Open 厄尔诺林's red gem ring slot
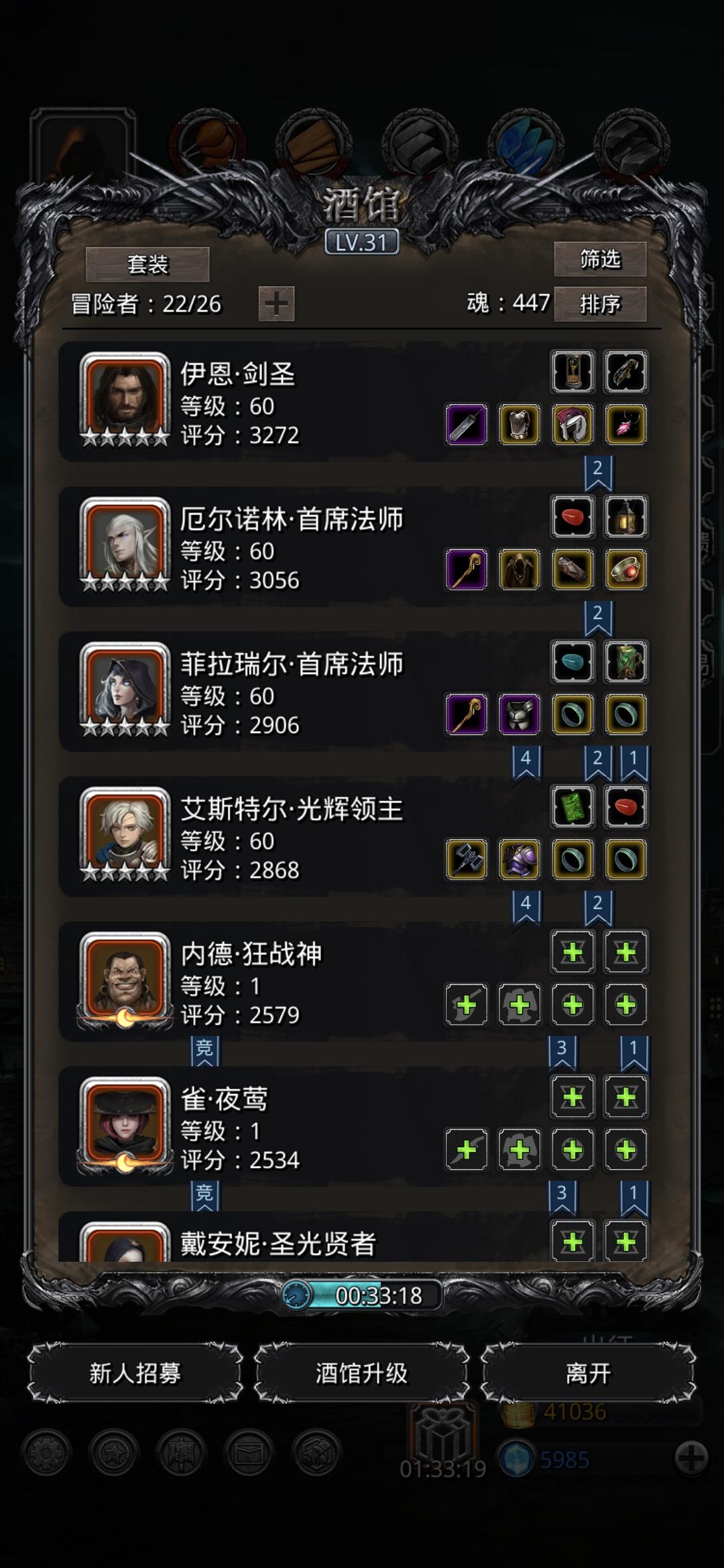 [x=625, y=570]
